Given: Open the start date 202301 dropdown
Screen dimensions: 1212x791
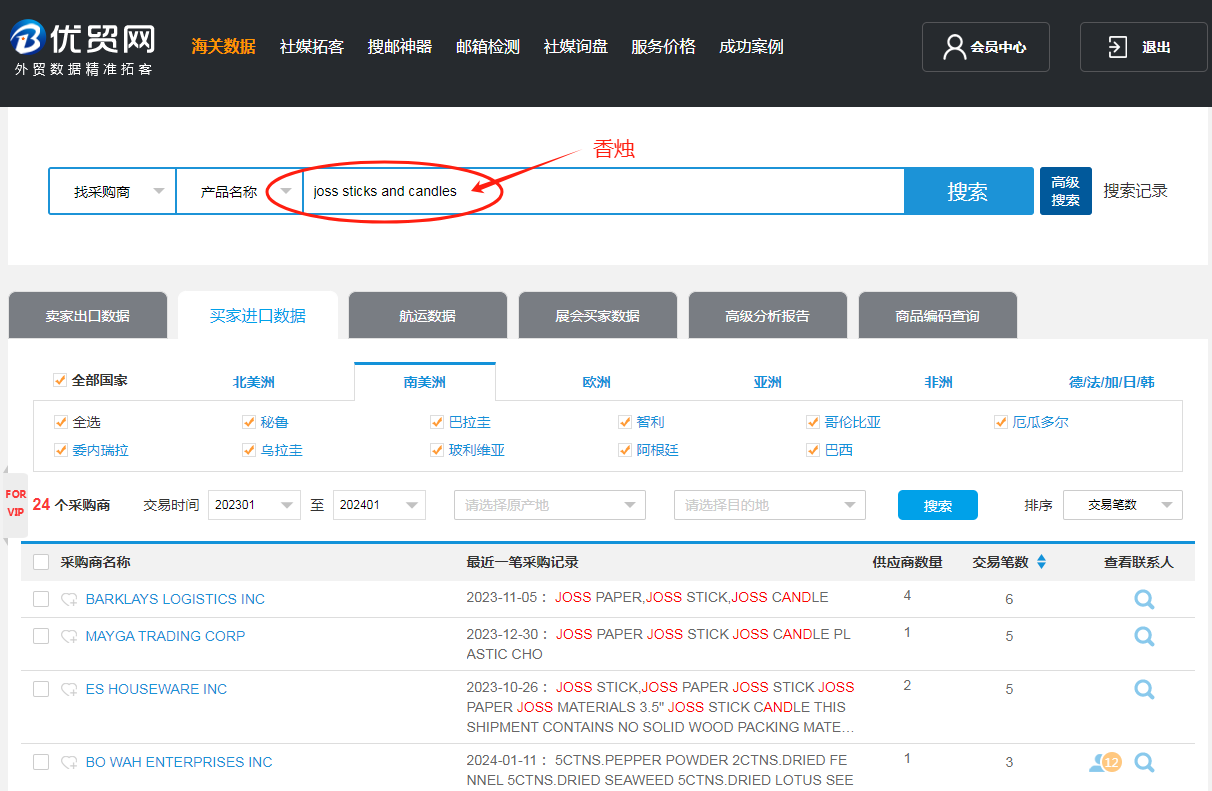Looking at the screenshot, I should click(254, 505).
